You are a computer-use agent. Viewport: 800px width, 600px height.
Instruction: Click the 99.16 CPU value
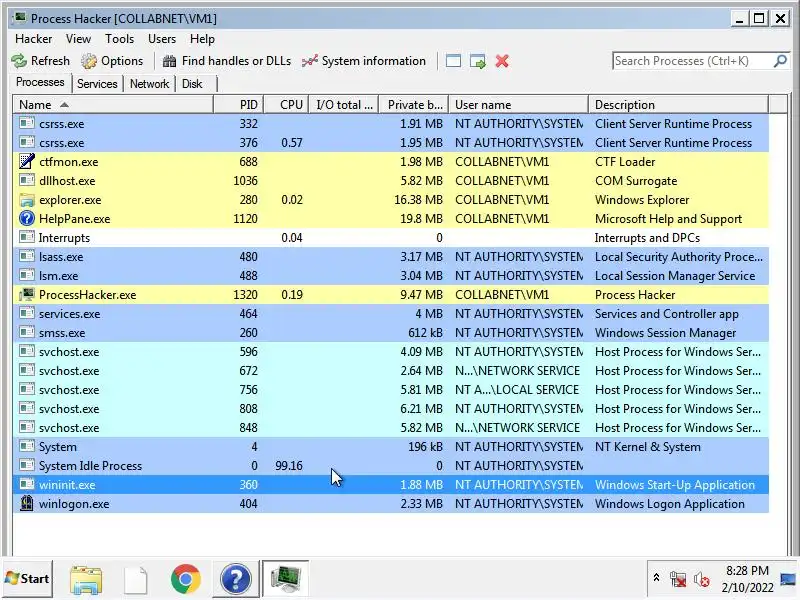pyautogui.click(x=289, y=466)
